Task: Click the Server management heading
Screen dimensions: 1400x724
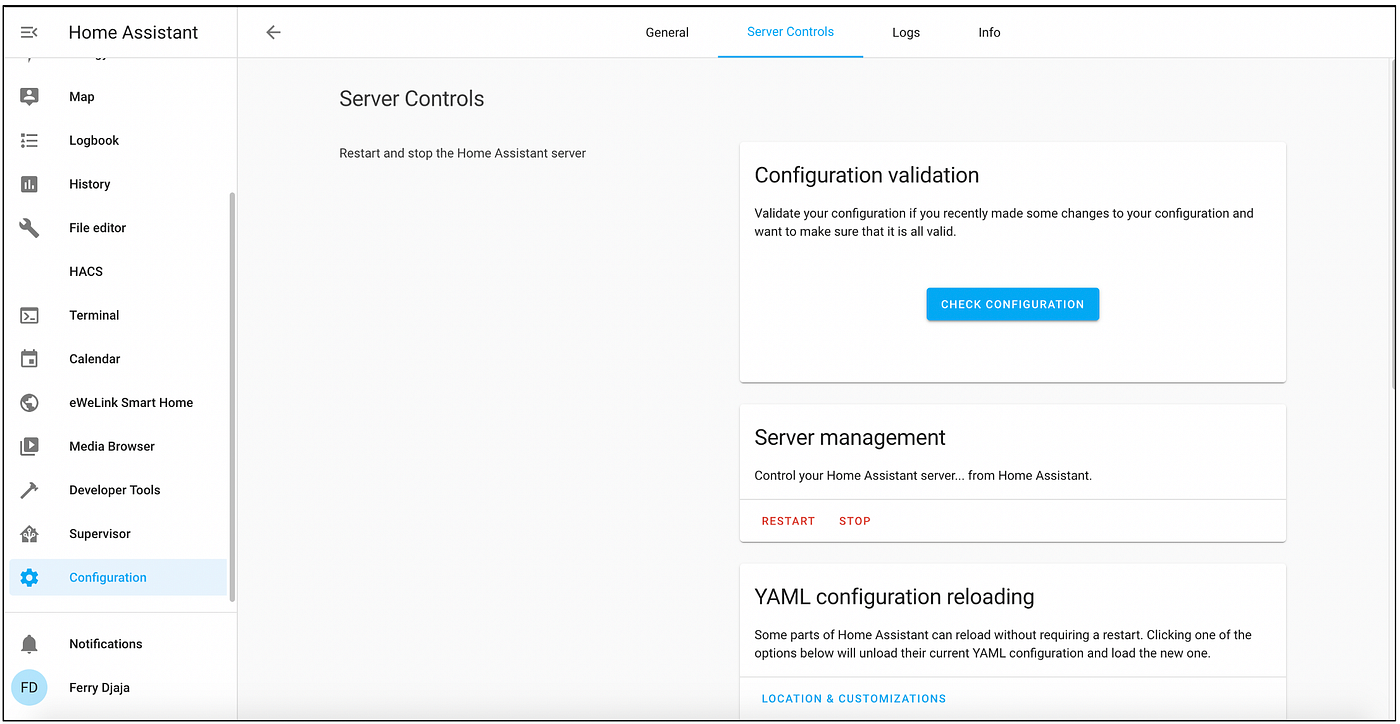Action: click(x=850, y=438)
